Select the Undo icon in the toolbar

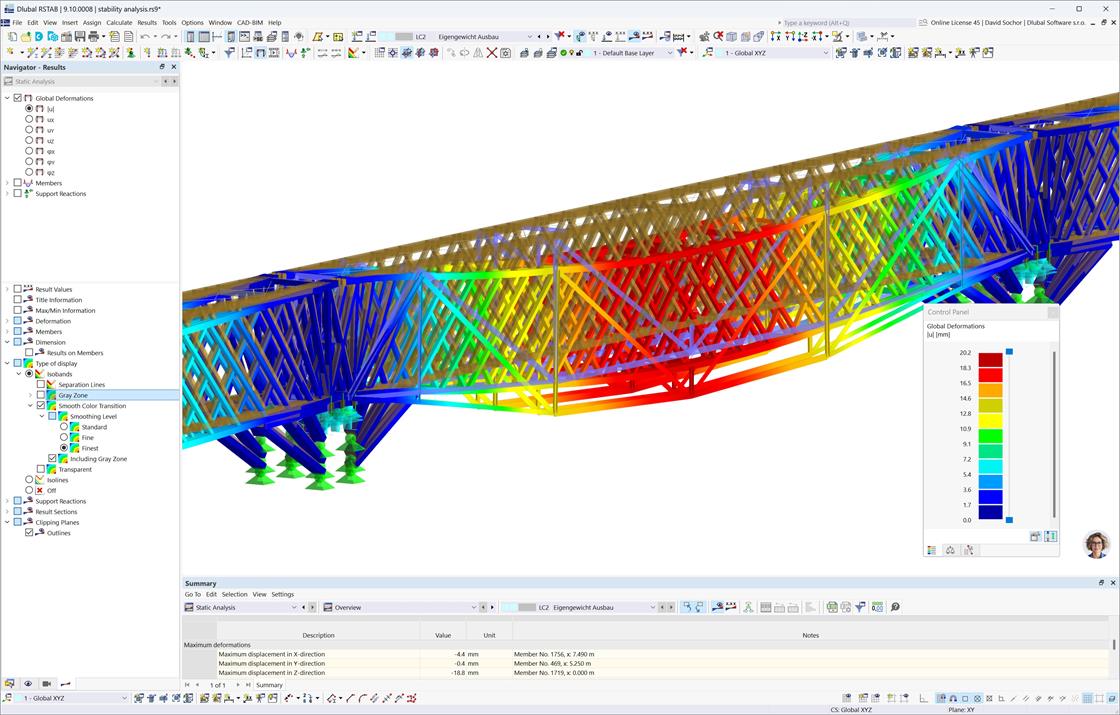143,36
